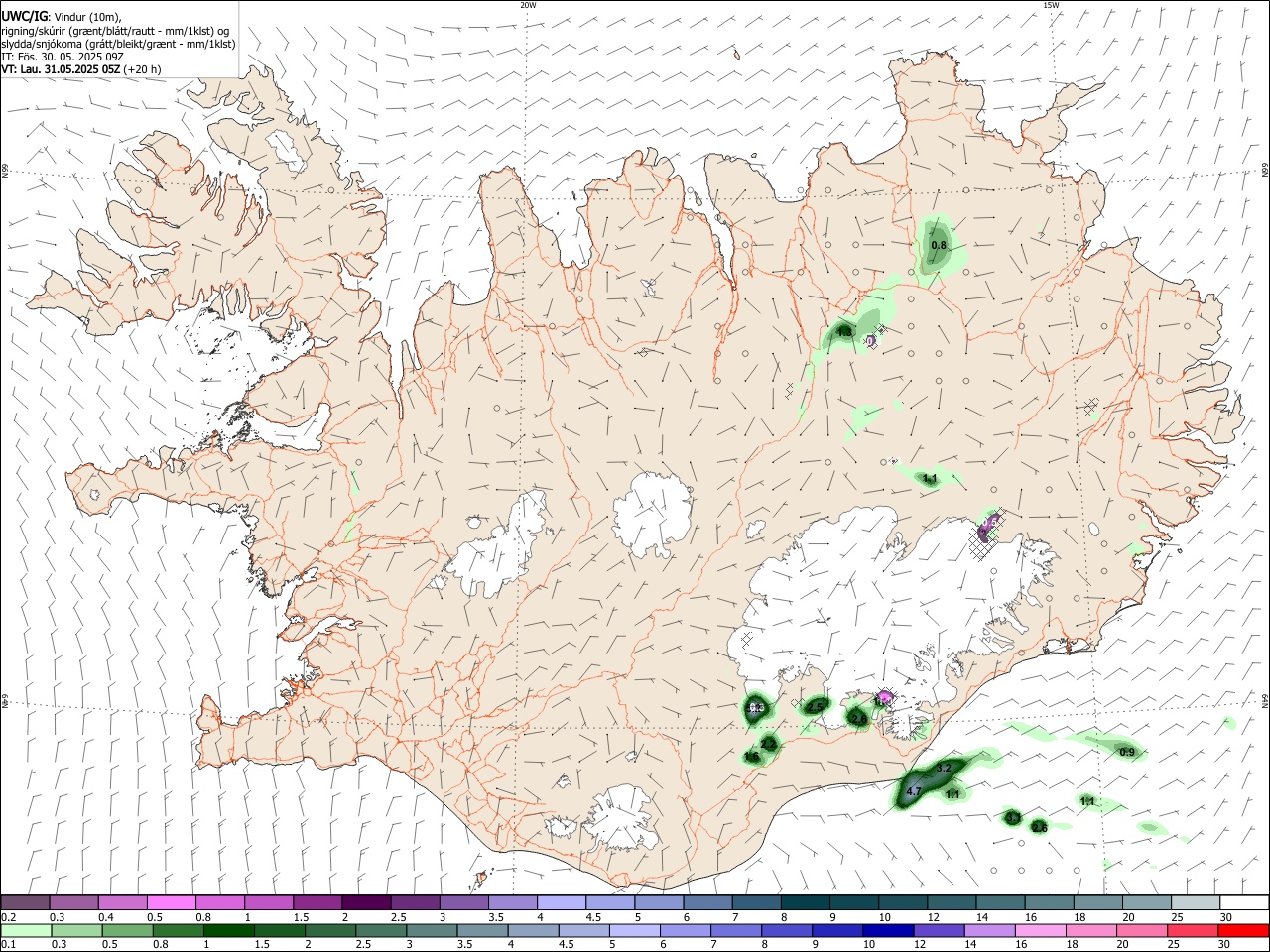The image size is (1270, 952).
Task: Select the dark purple 2–2.5 swatch in the upper legend
Action: pos(365,903)
